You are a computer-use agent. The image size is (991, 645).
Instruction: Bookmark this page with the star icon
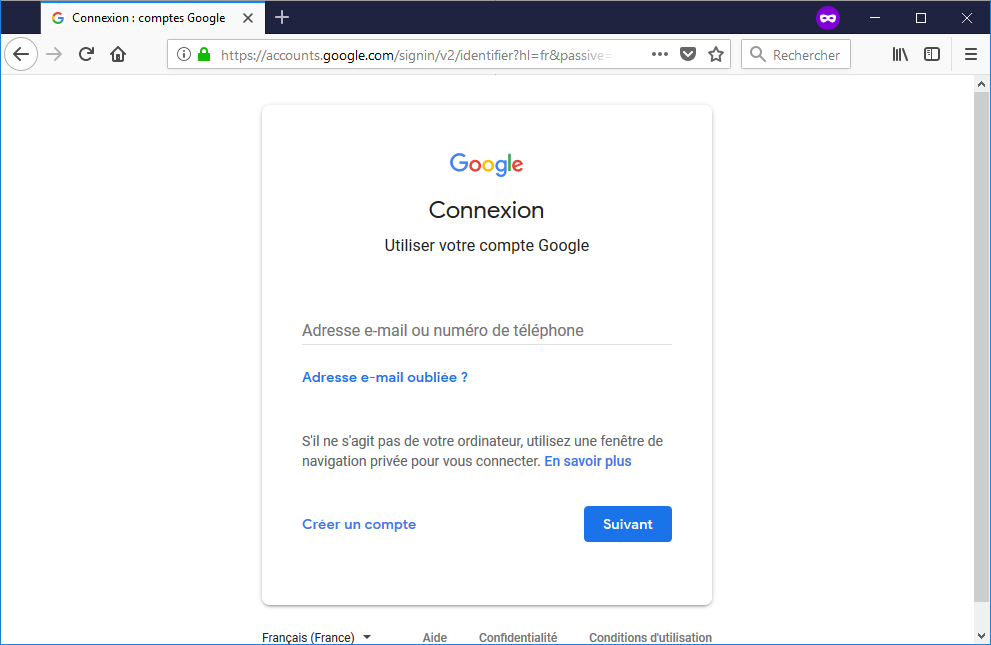coord(715,54)
